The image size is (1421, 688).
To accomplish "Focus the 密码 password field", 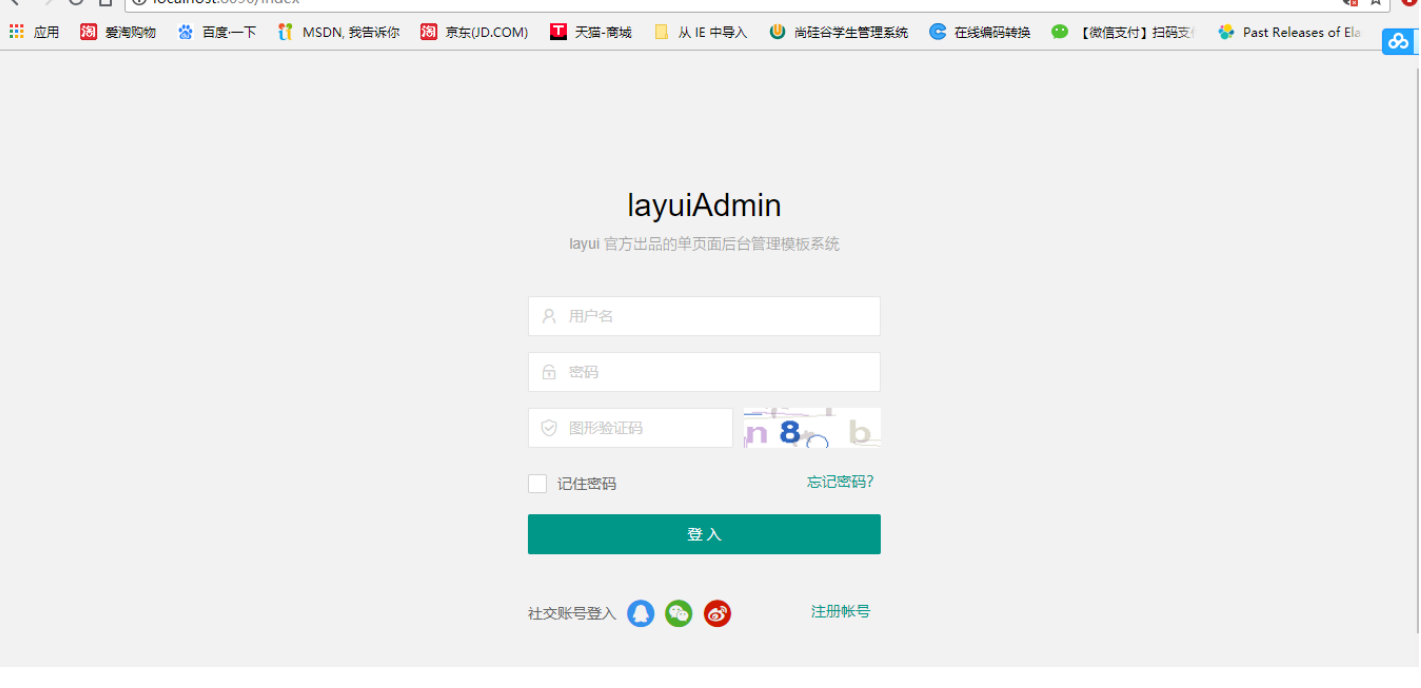I will 704,372.
